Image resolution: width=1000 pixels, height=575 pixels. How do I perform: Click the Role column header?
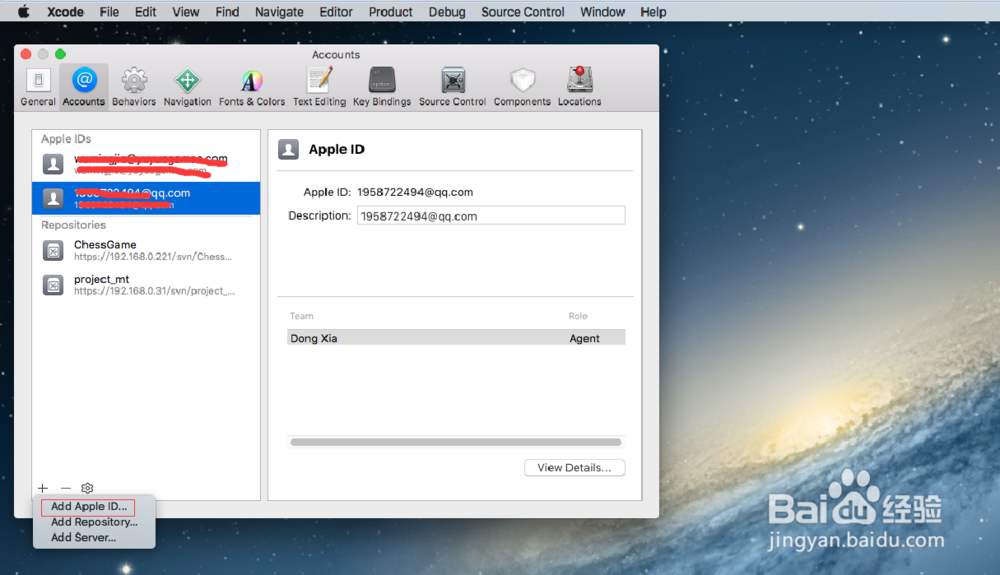pos(578,316)
